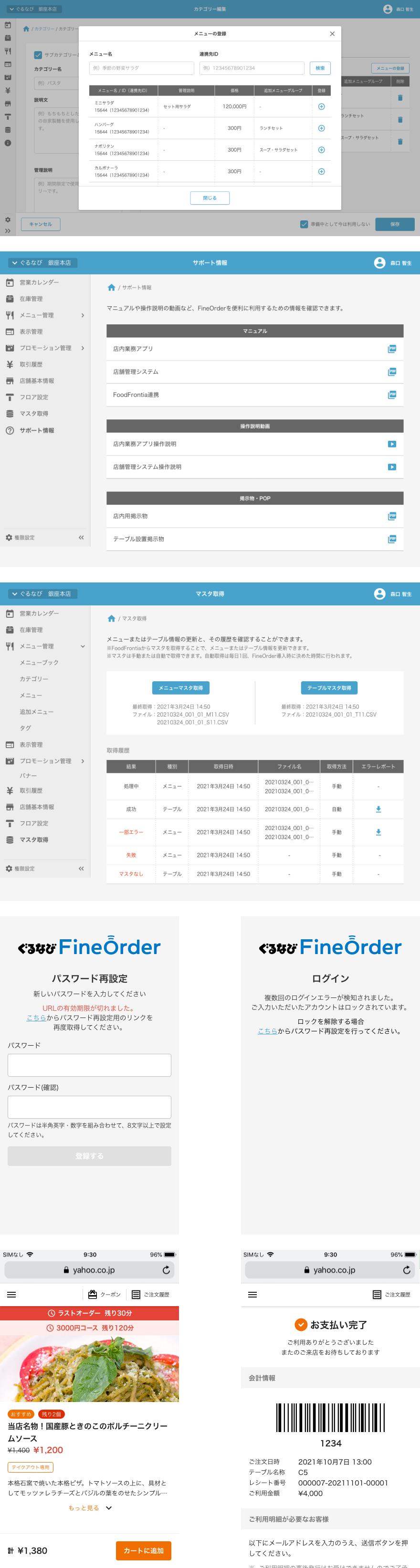Click カートに追加 button
Screen dimensions: 420x1568
[144, 1550]
